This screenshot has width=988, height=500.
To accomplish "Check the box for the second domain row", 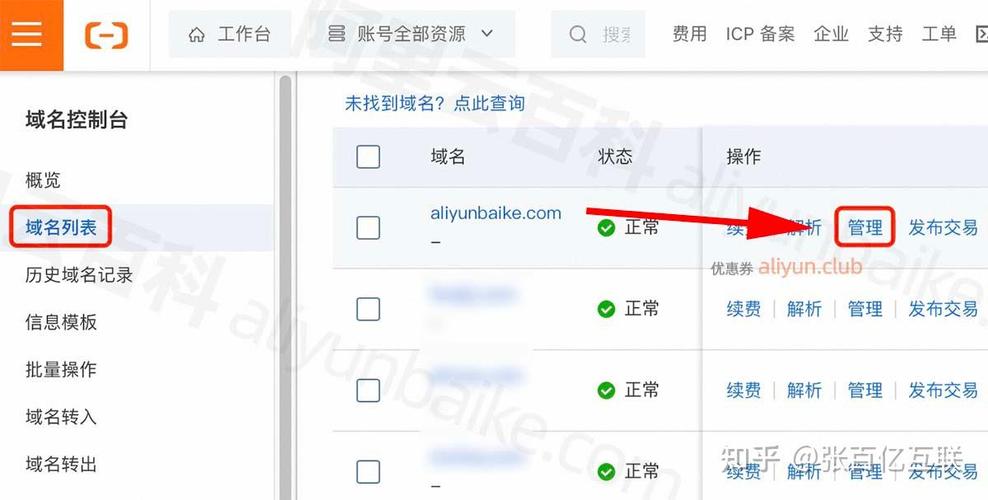I will tap(368, 309).
